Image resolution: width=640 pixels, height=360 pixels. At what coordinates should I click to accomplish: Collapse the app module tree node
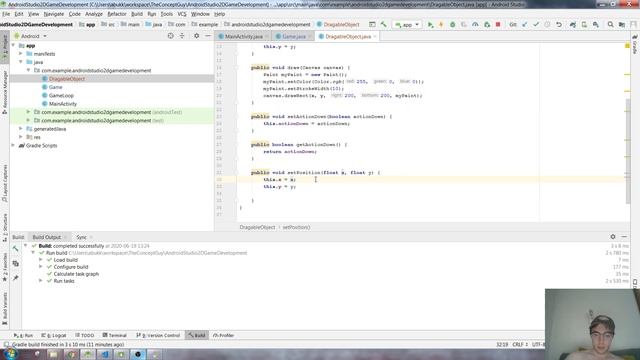[13, 45]
